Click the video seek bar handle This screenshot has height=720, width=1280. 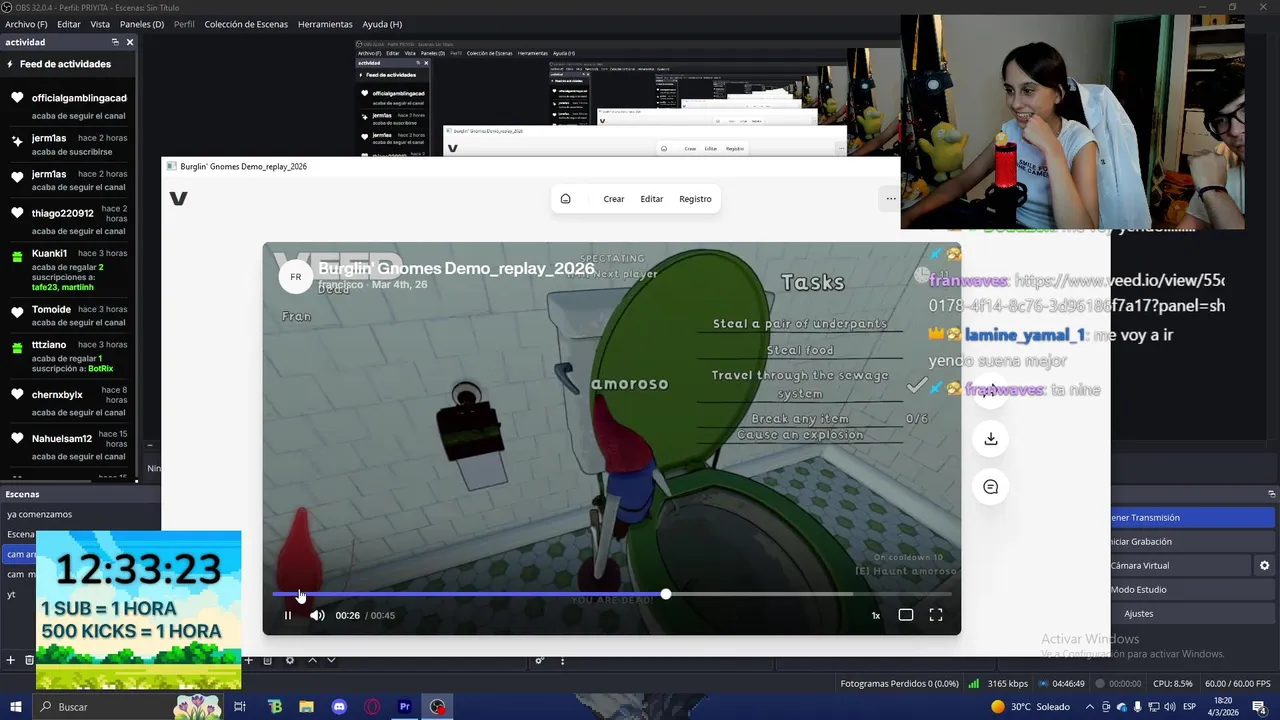666,594
